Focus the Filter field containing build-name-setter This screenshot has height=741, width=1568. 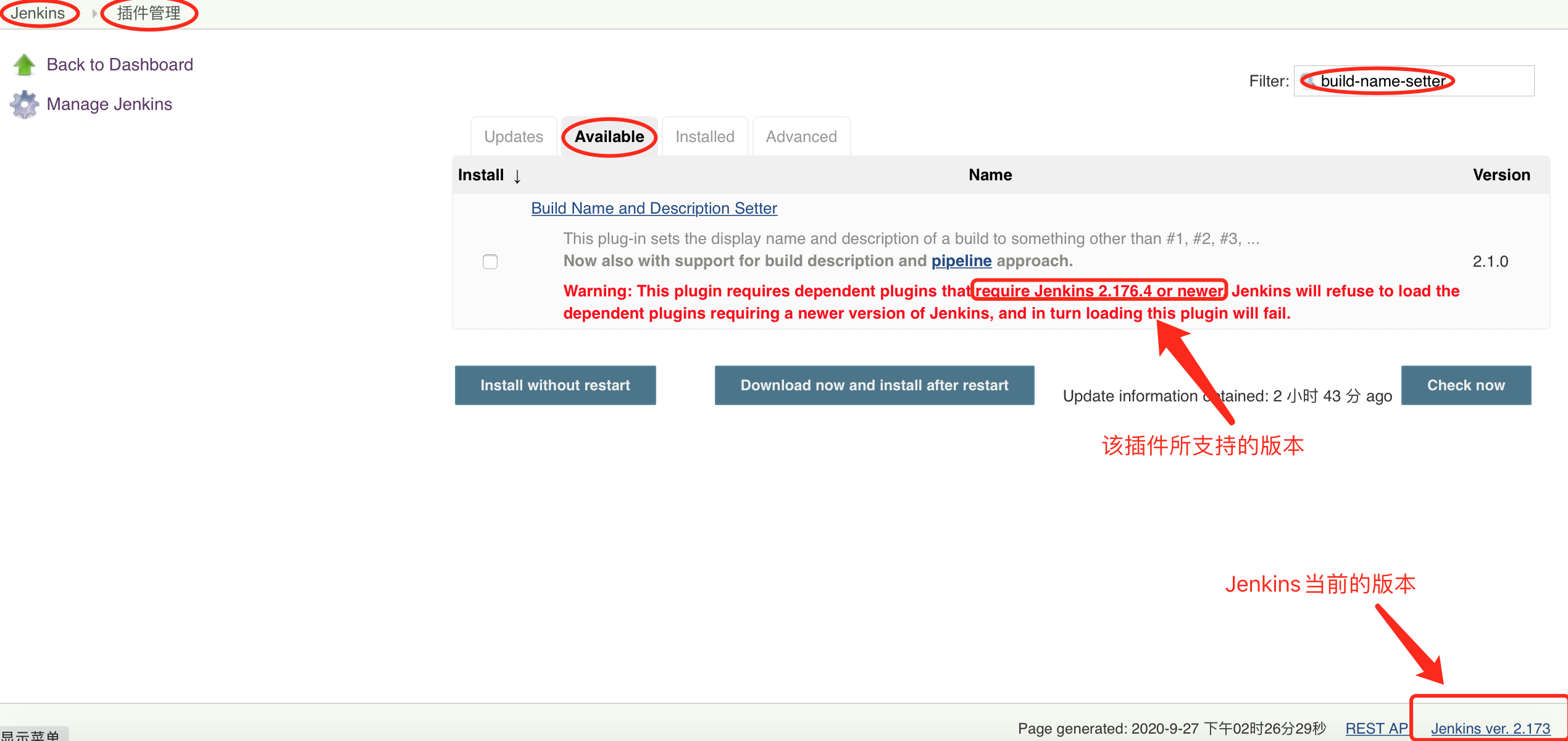coord(1414,81)
